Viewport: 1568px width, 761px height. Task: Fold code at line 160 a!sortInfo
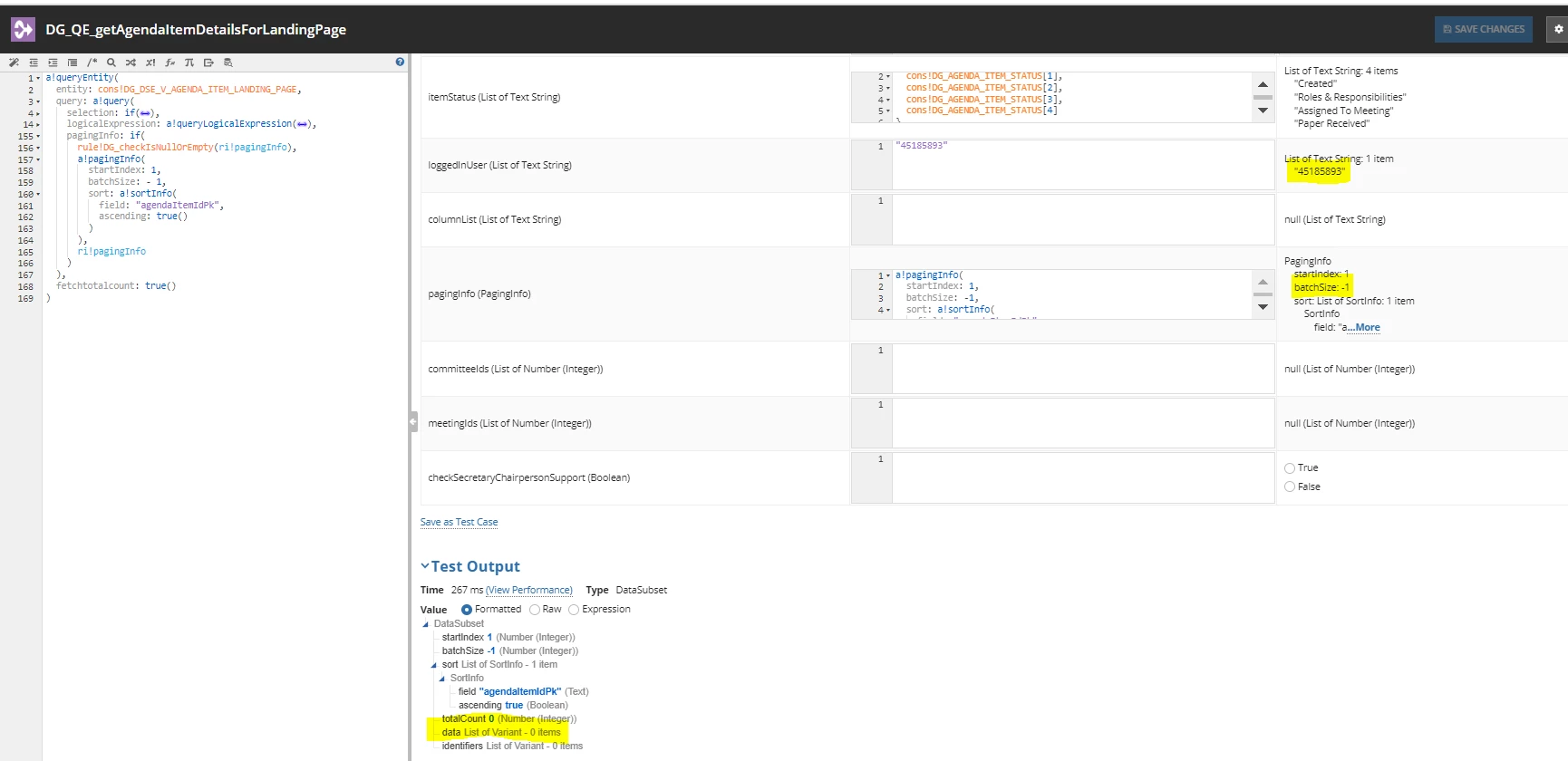pyautogui.click(x=38, y=194)
